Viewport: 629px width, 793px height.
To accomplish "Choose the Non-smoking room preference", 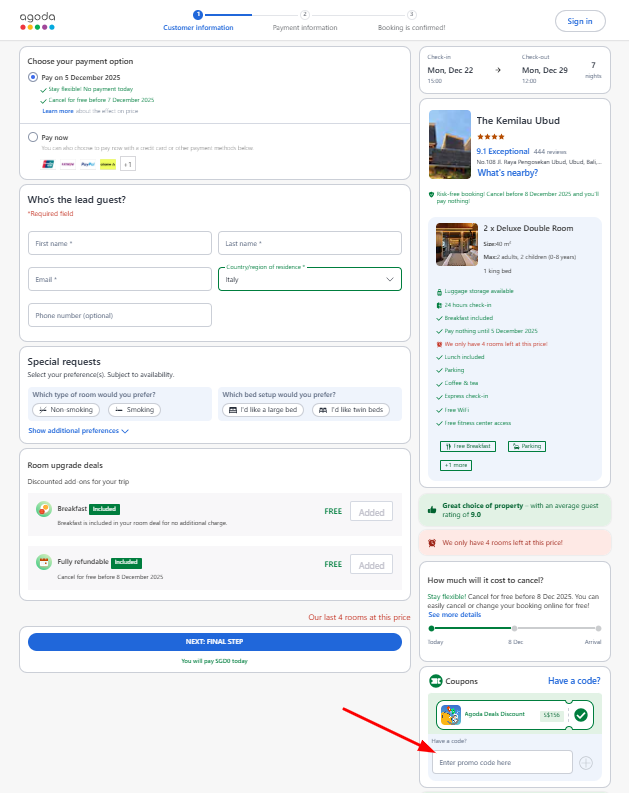I will pos(66,410).
